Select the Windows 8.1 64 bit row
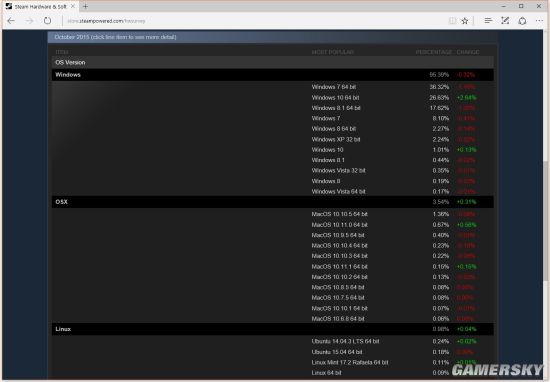The width and height of the screenshot is (550, 382). point(273,108)
